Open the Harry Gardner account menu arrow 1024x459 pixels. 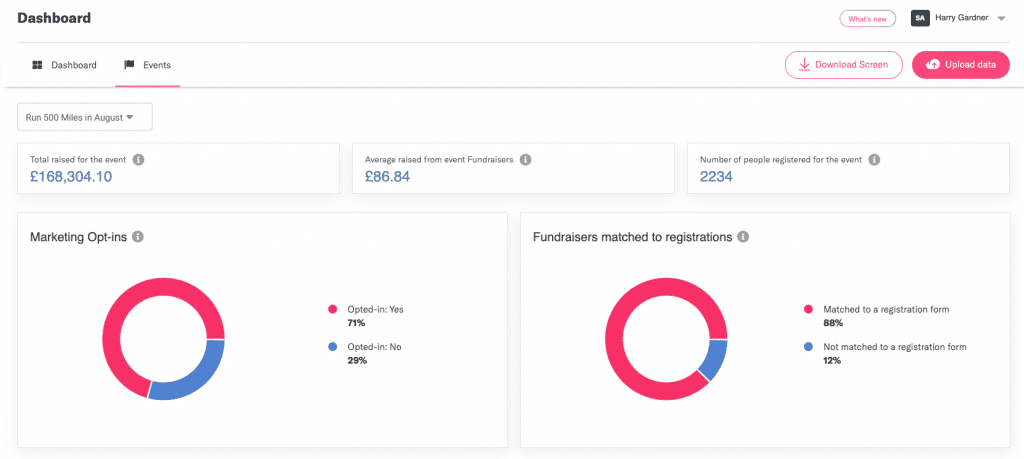tap(1001, 19)
